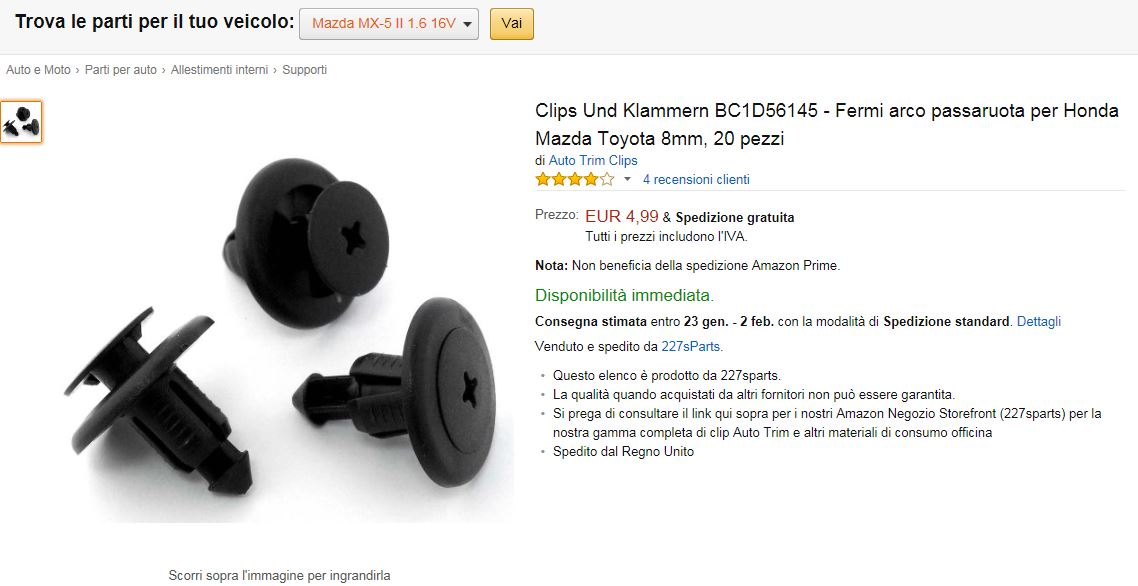The width and height of the screenshot is (1138, 586).
Task: Select the product thumbnail image
Action: tap(21, 122)
